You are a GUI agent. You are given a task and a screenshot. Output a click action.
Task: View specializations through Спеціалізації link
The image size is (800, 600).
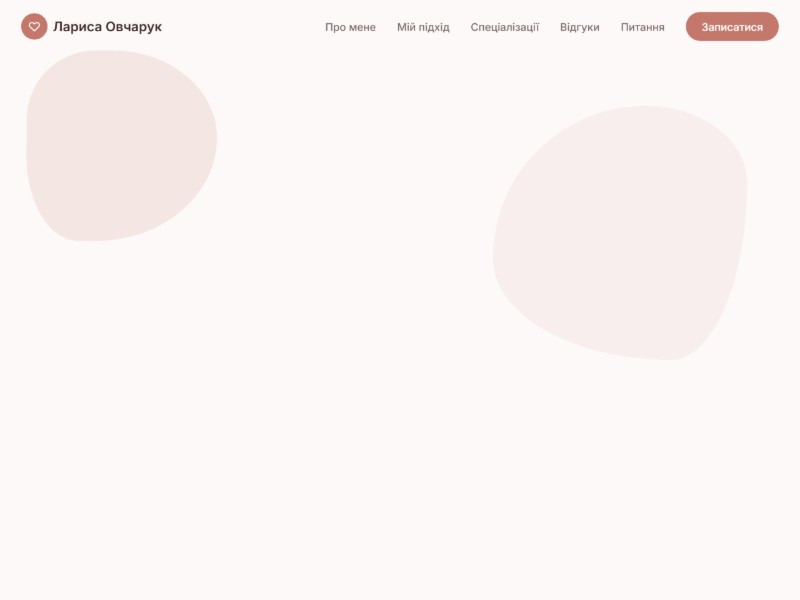pos(504,27)
